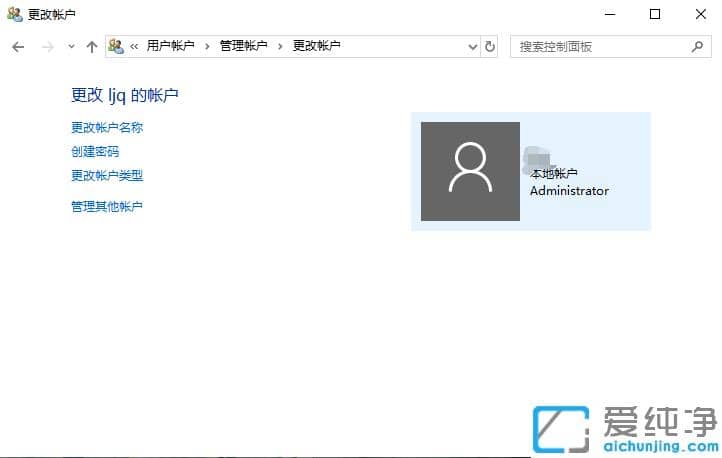Click the magnifier search icon
The width and height of the screenshot is (722, 458).
point(697,46)
